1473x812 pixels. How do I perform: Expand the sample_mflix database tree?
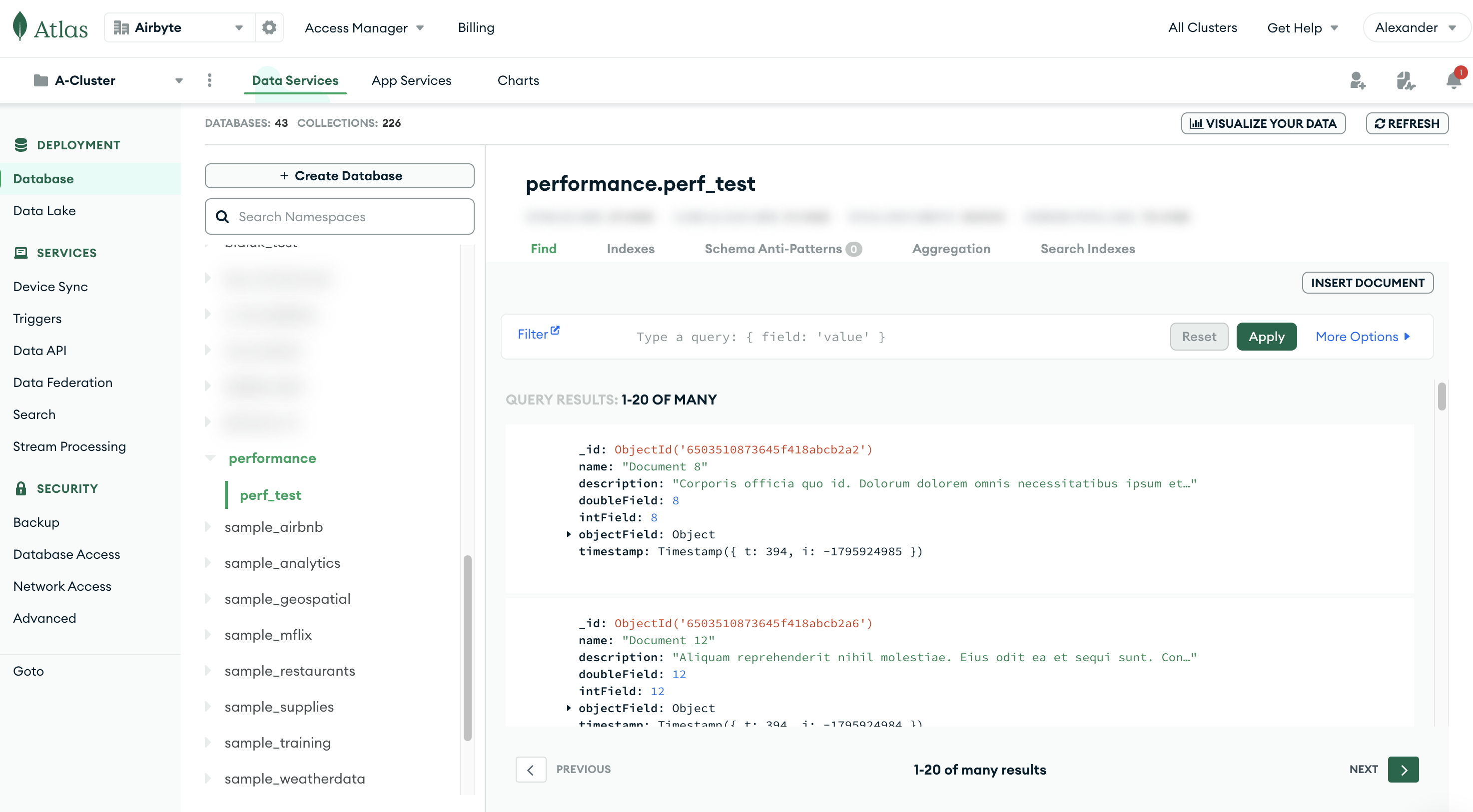point(208,634)
